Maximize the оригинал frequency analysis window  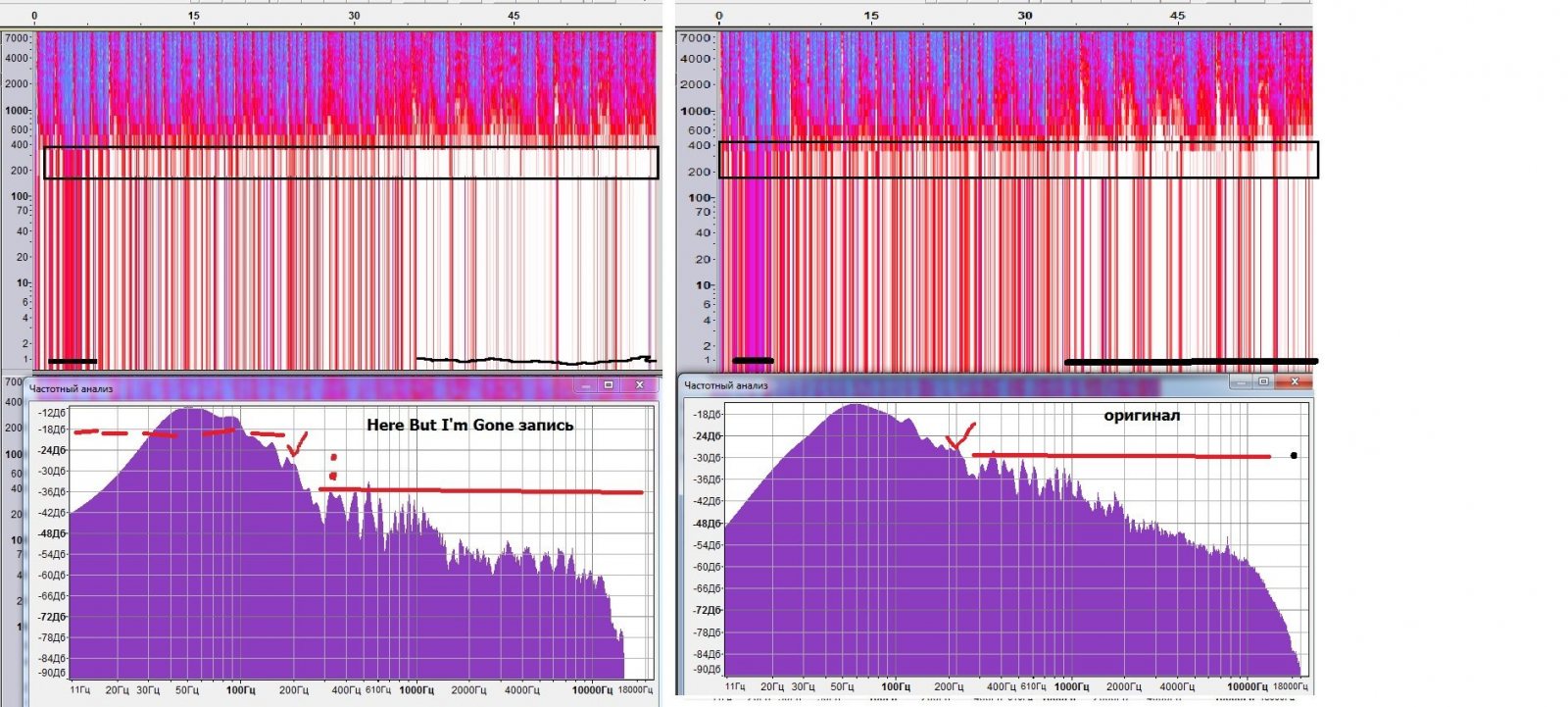[1264, 381]
